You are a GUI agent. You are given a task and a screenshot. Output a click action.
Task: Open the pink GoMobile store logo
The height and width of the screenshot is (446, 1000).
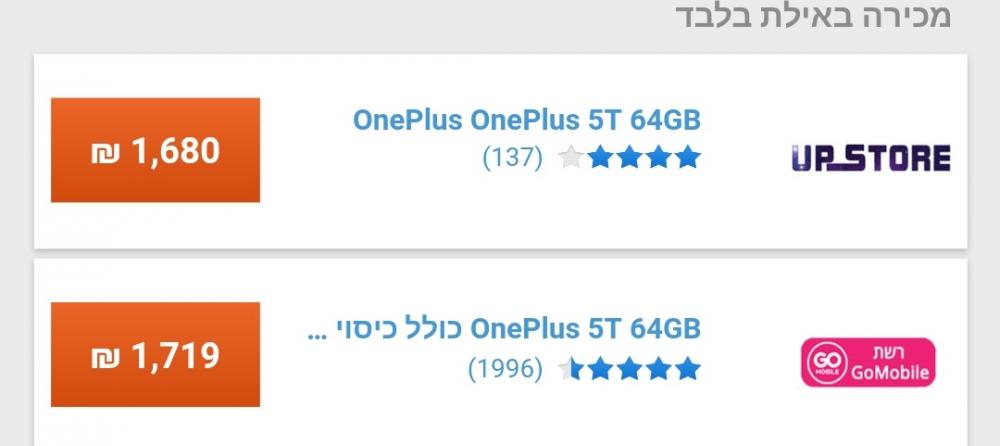tap(868, 362)
